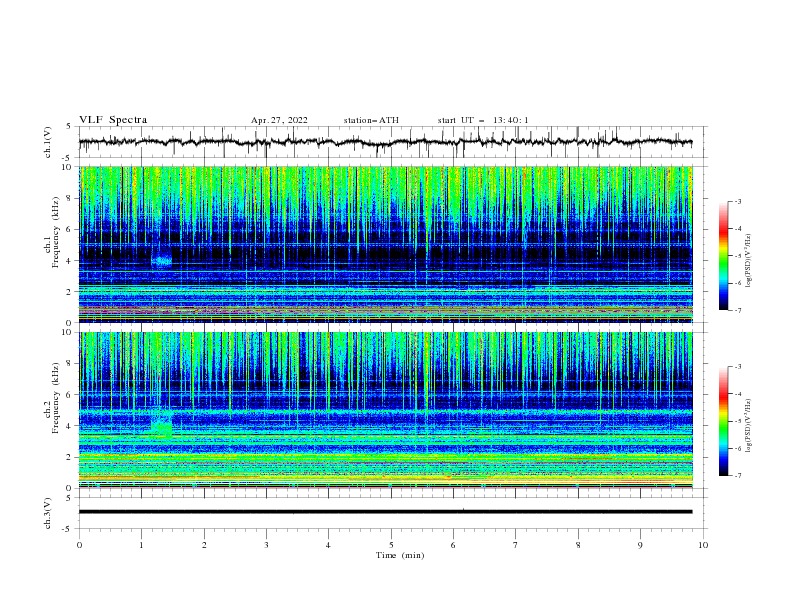The width and height of the screenshot is (792, 612).
Task: Click the 4 kHz emission burst in ch.1 spectrogram
Action: coord(162,260)
